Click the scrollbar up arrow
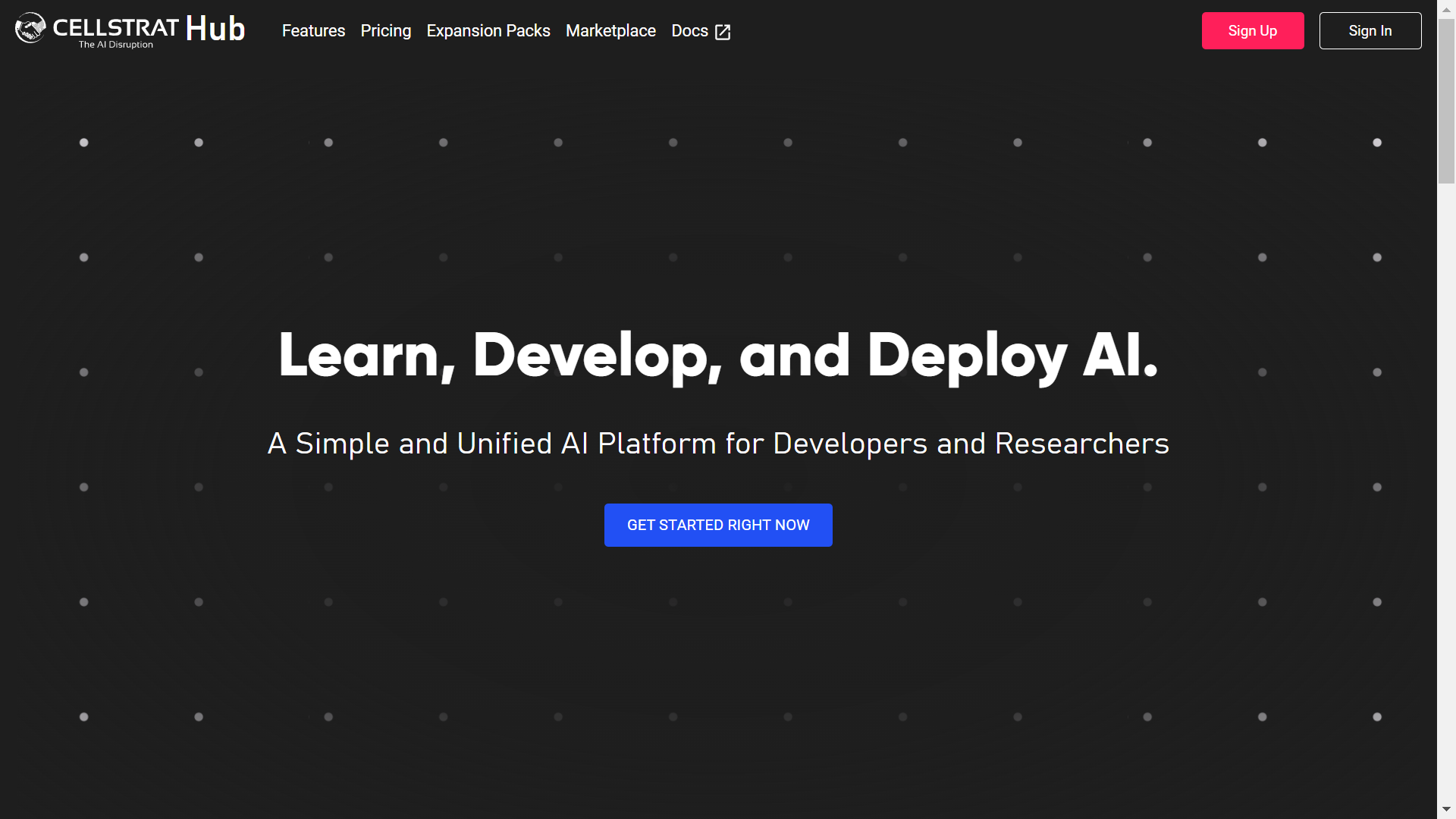Viewport: 1456px width, 819px height. [1446, 8]
